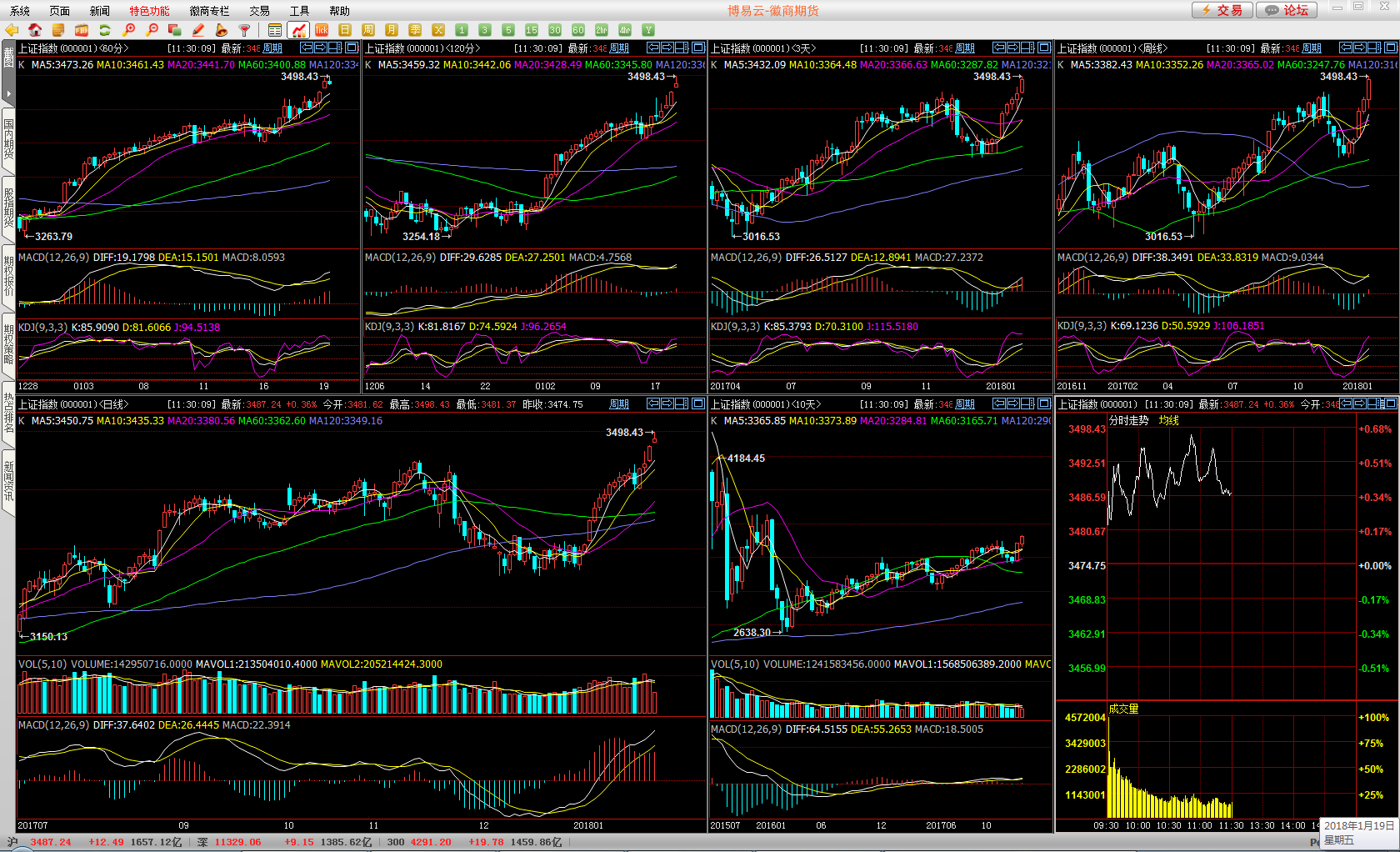Select the 4hr period icon

pos(625,30)
